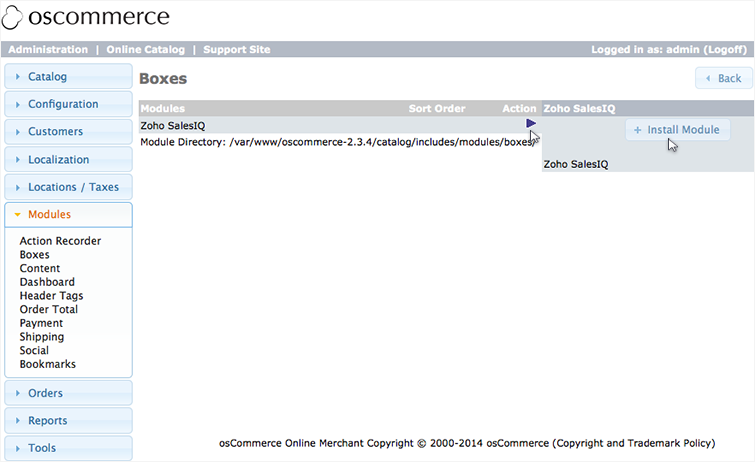Click the Module Directory path text
Image resolution: width=755 pixels, height=462 pixels.
click(x=338, y=142)
